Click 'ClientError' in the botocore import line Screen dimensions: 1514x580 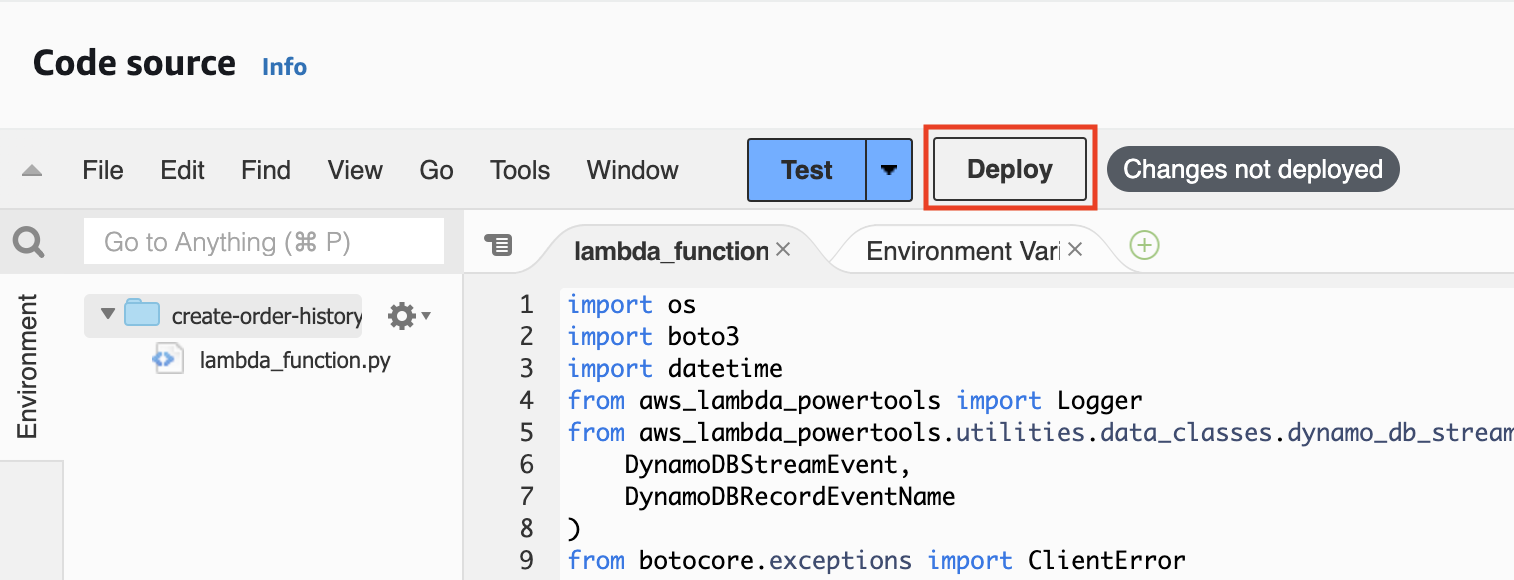coord(1106,560)
